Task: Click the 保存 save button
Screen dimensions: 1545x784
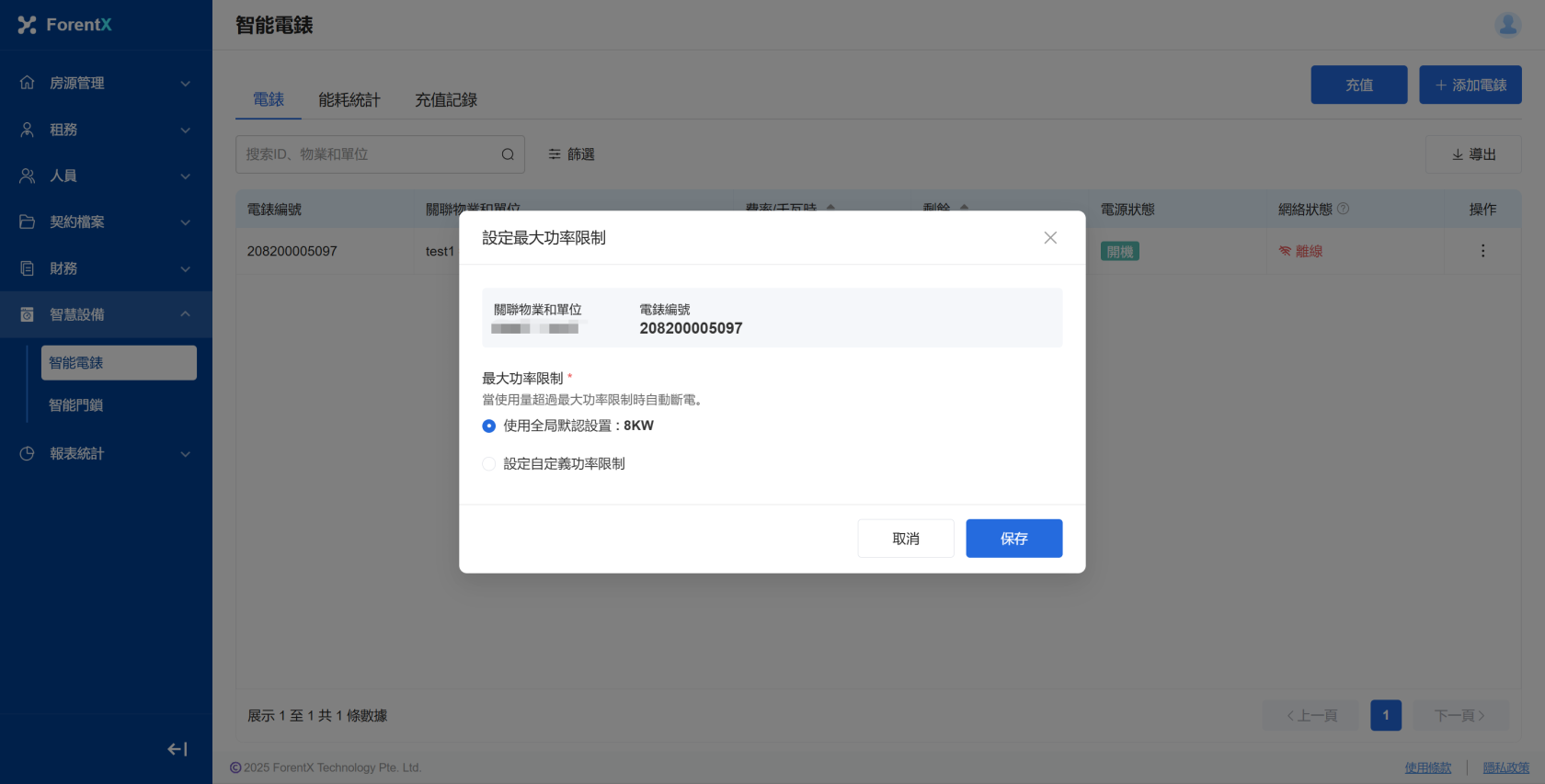Action: [1013, 539]
